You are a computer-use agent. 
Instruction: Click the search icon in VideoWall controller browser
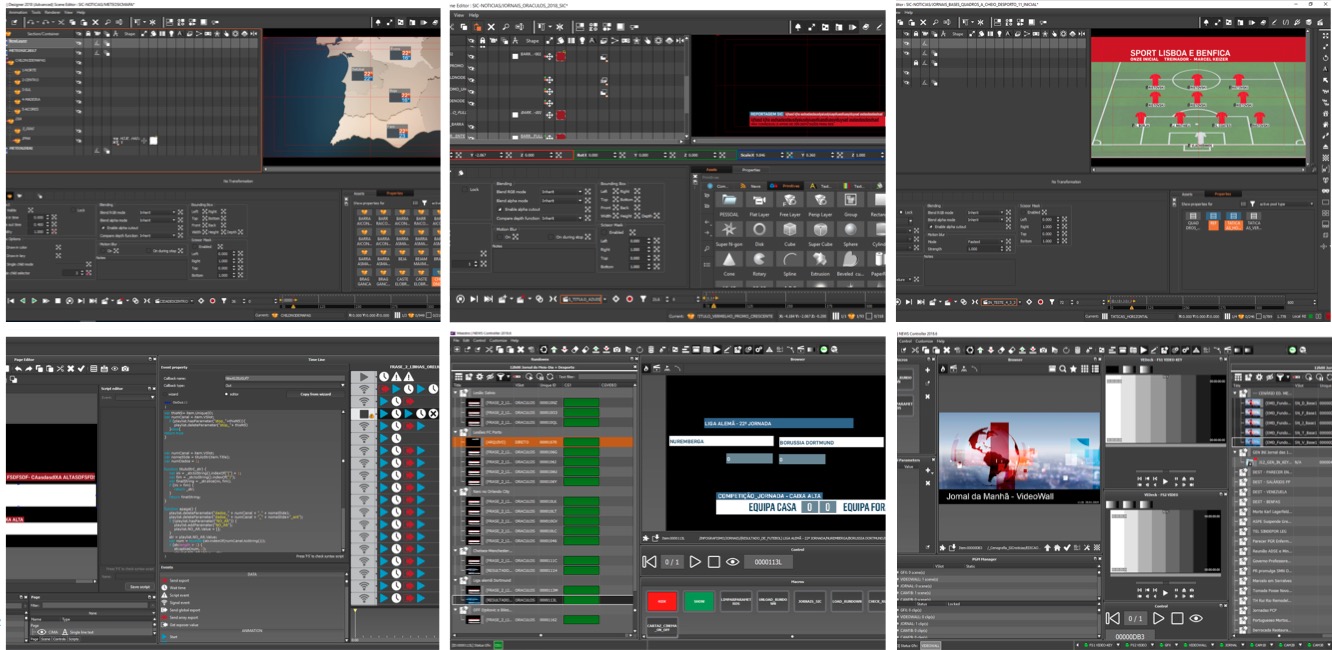[x=1062, y=369]
